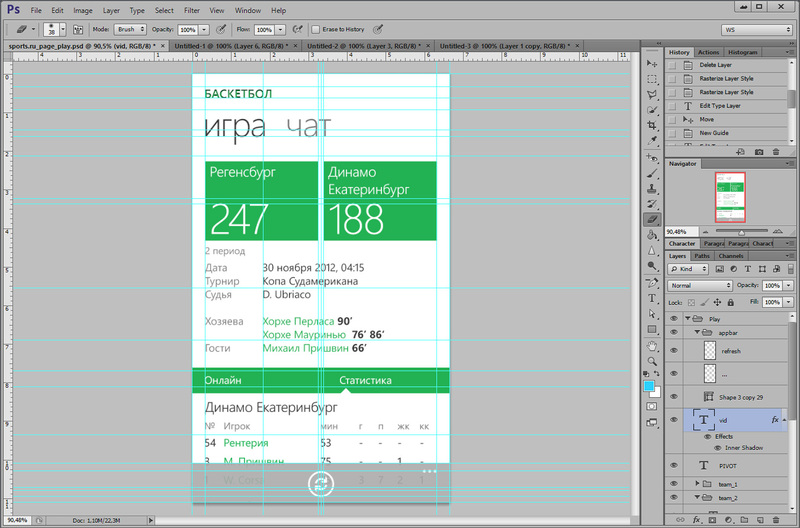Click the Edit Type Layer history state

click(720, 105)
